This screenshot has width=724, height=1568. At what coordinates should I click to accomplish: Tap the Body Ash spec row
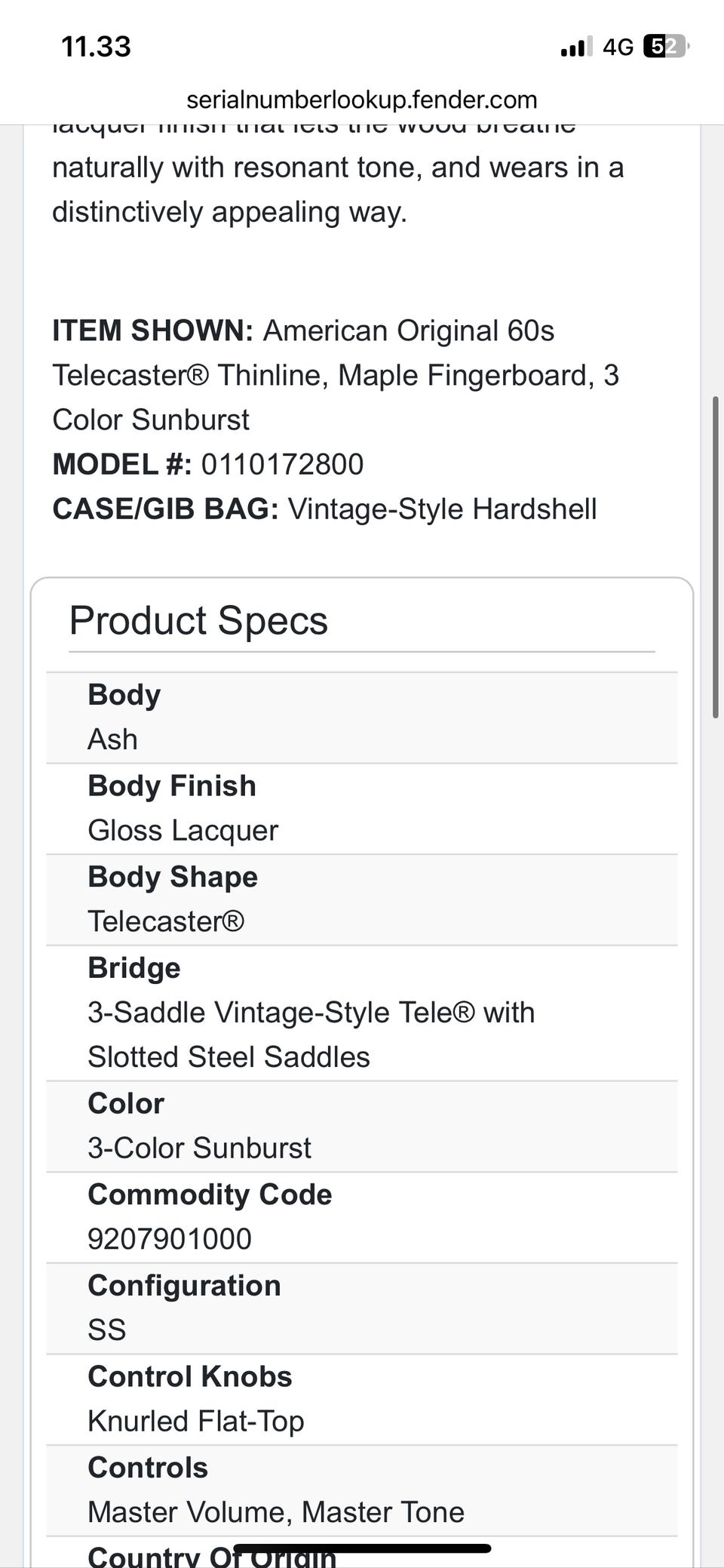click(362, 718)
